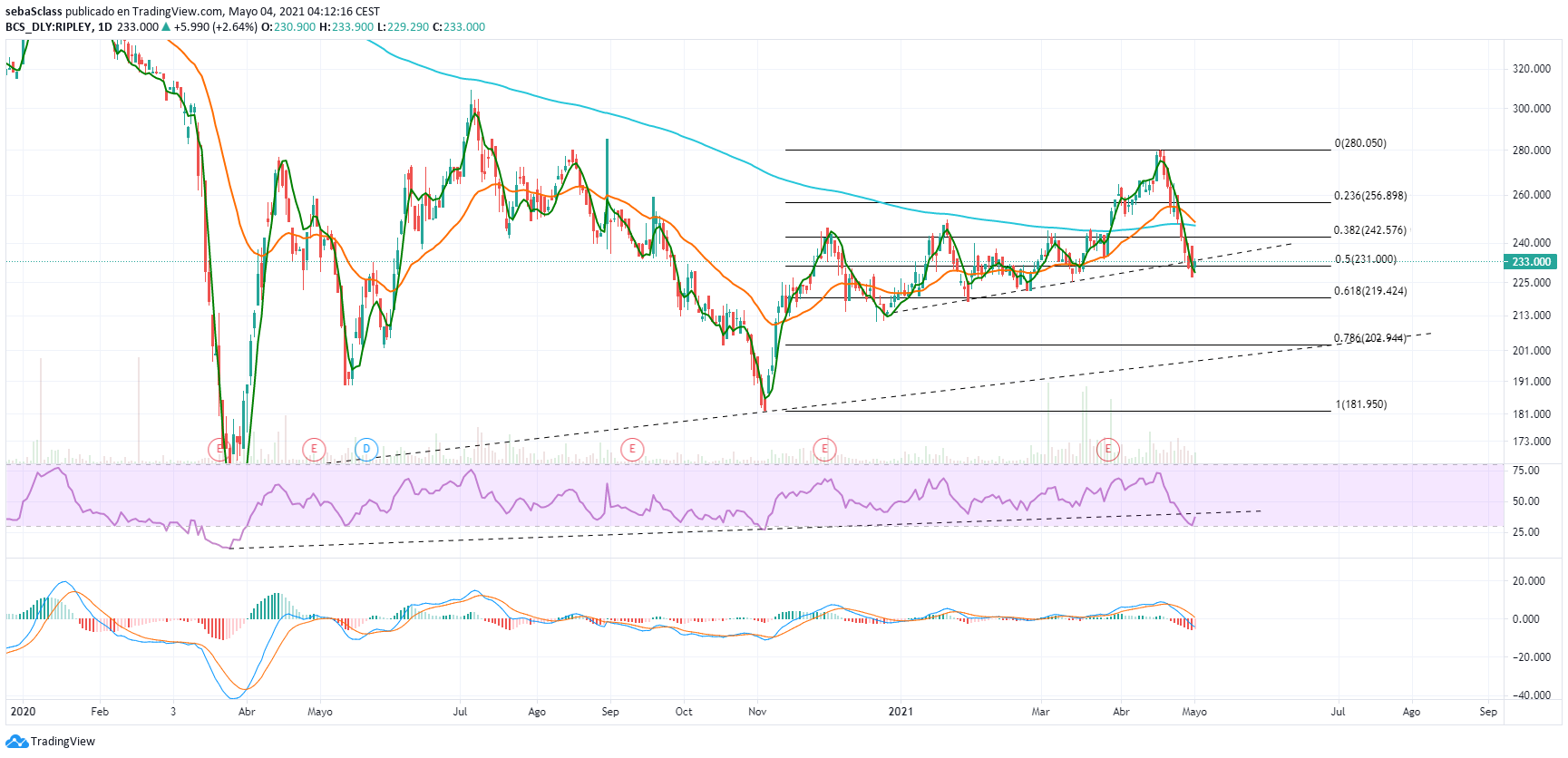Open the earnings E marker beside the D marker

click(314, 449)
